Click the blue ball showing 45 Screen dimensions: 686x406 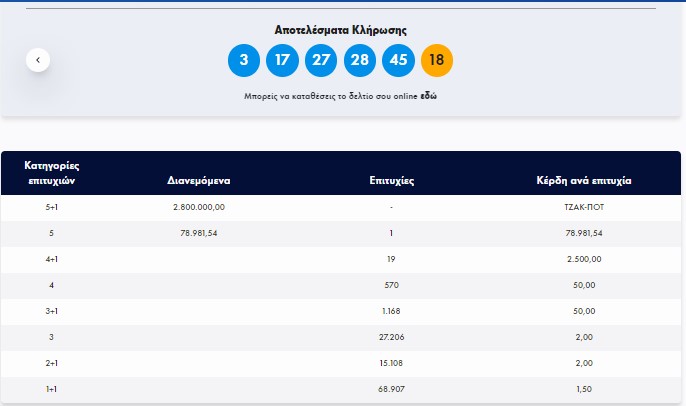[x=398, y=60]
